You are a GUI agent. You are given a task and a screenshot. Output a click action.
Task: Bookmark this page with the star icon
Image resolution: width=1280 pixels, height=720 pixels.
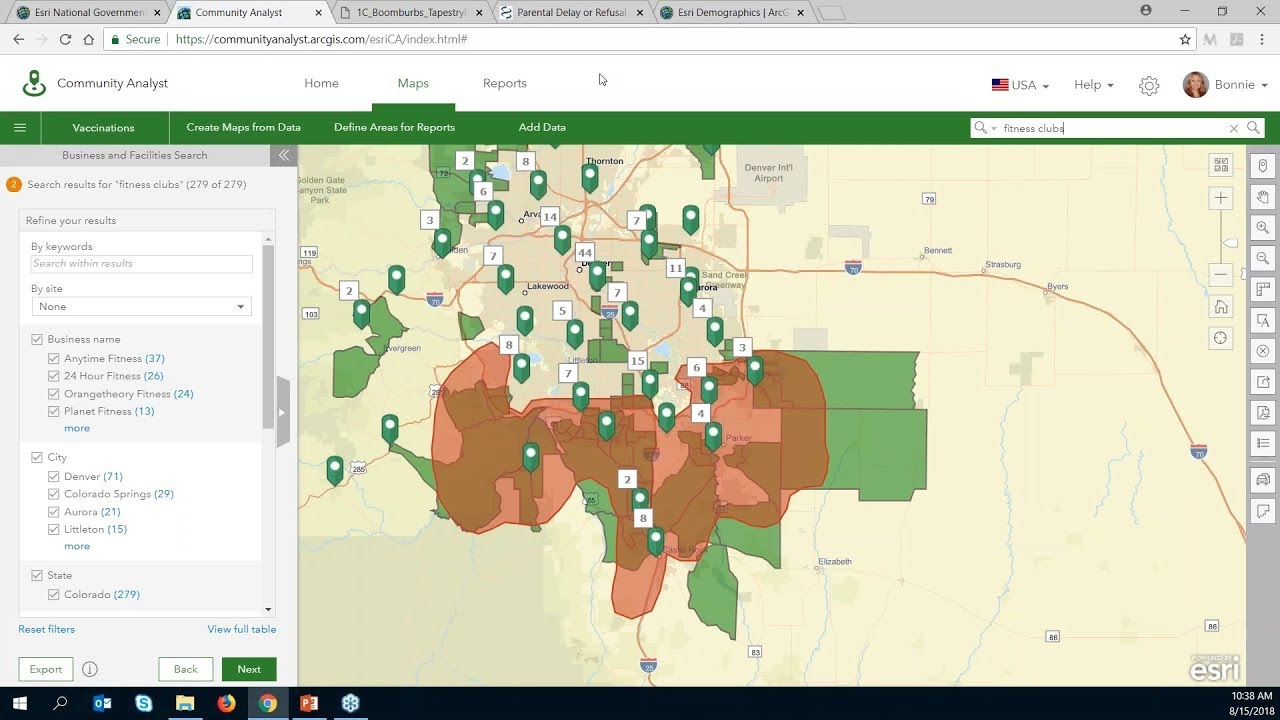pyautogui.click(x=1185, y=39)
